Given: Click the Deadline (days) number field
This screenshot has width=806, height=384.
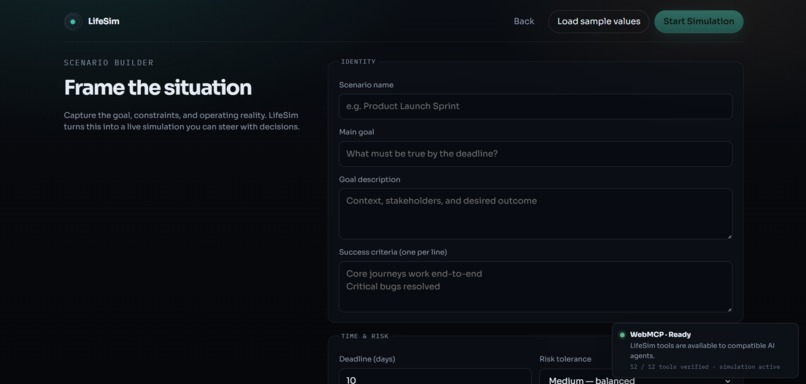Looking at the screenshot, I should pyautogui.click(x=435, y=377).
